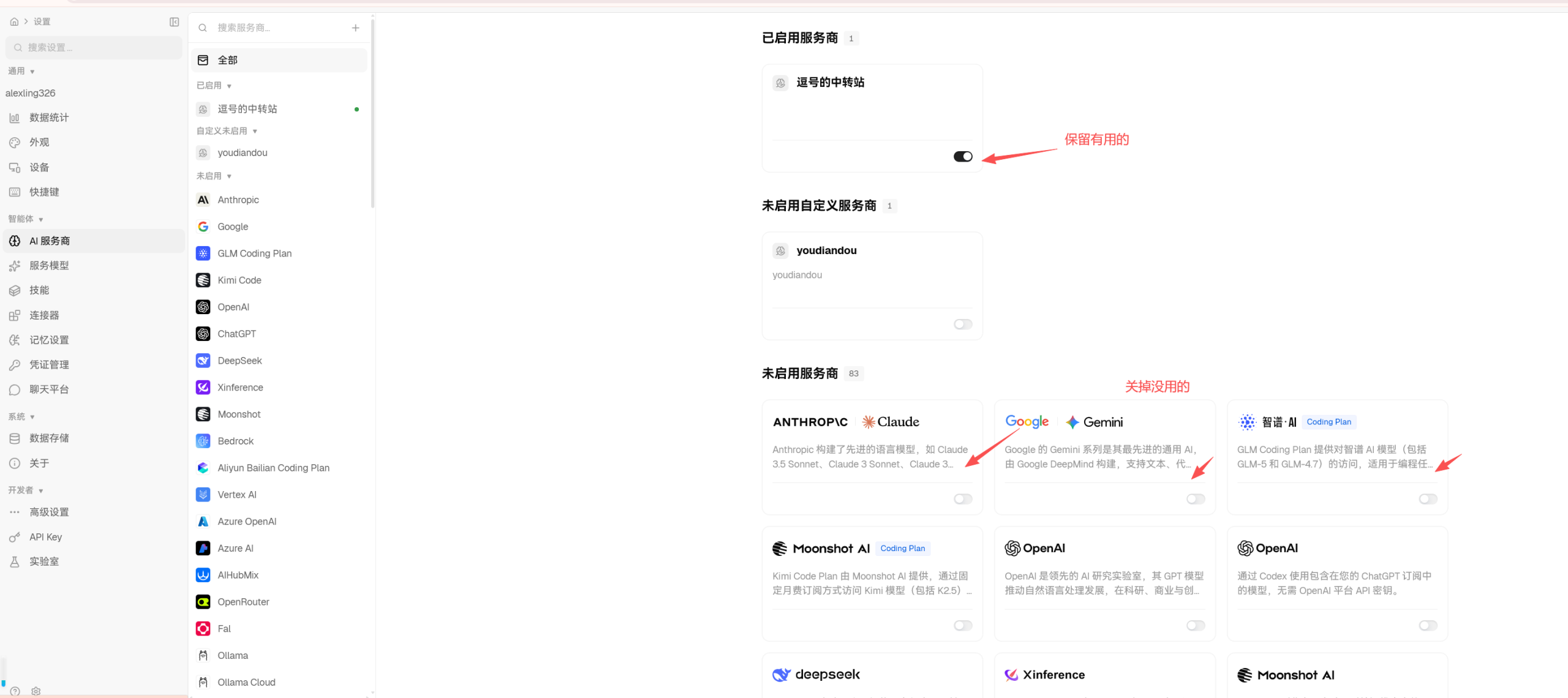The height and width of the screenshot is (698, 1568).
Task: Click the provider list vertical scrollbar
Action: click(x=372, y=113)
